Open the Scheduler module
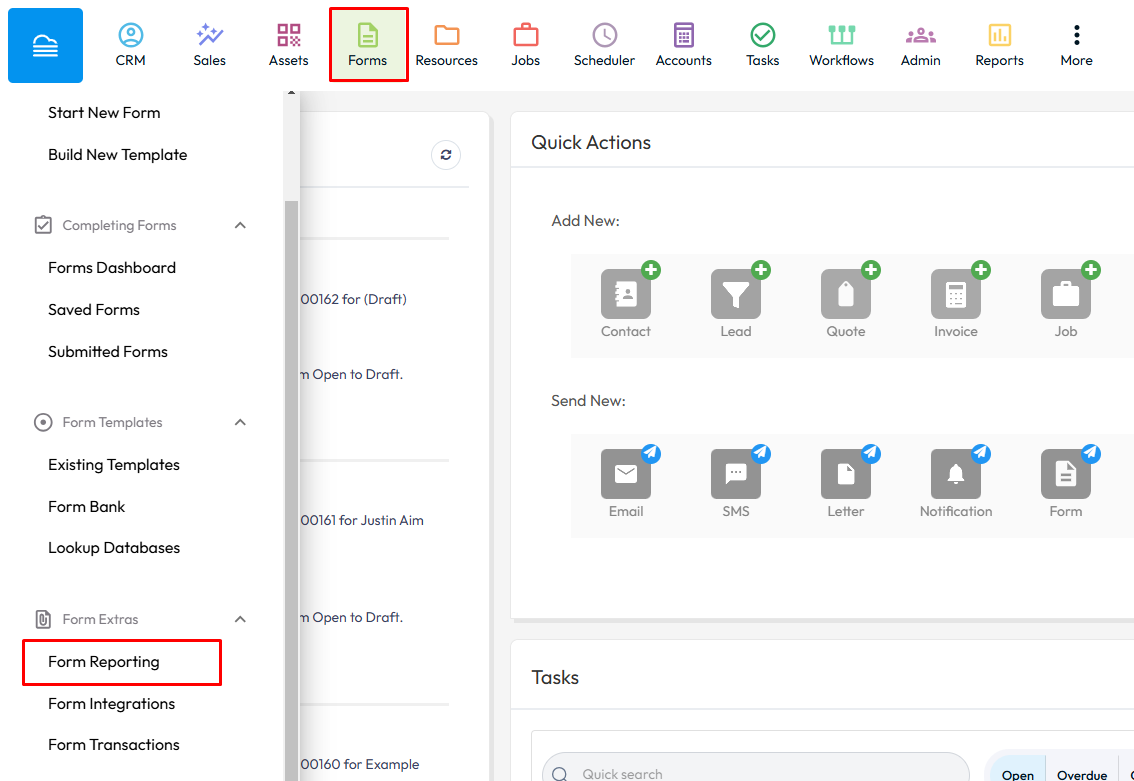The image size is (1134, 781). tap(605, 46)
